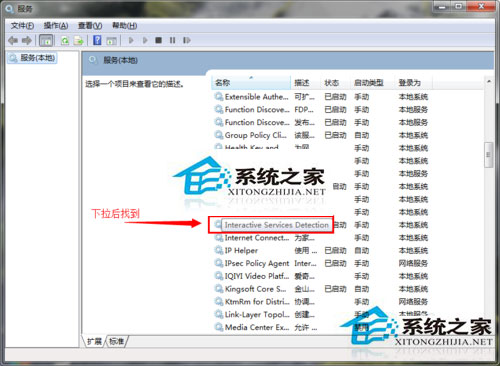Viewport: 500px width, 366px height.
Task: Sort by the 状态 column header
Action: (335, 83)
